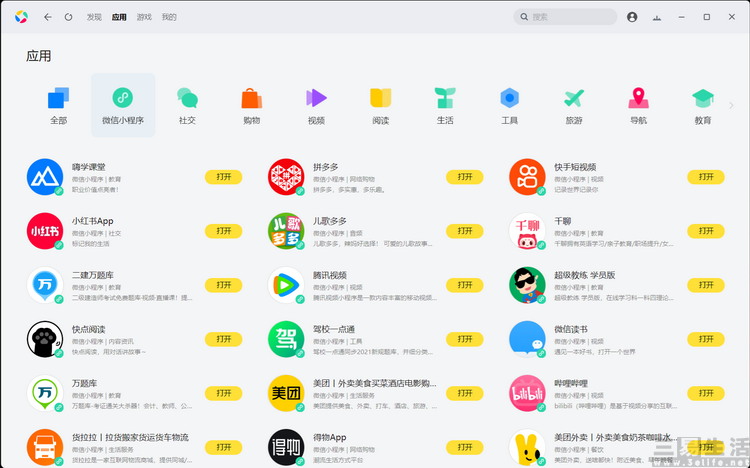The image size is (750, 468).
Task: Click the 千聊 app icon
Action: click(x=527, y=231)
